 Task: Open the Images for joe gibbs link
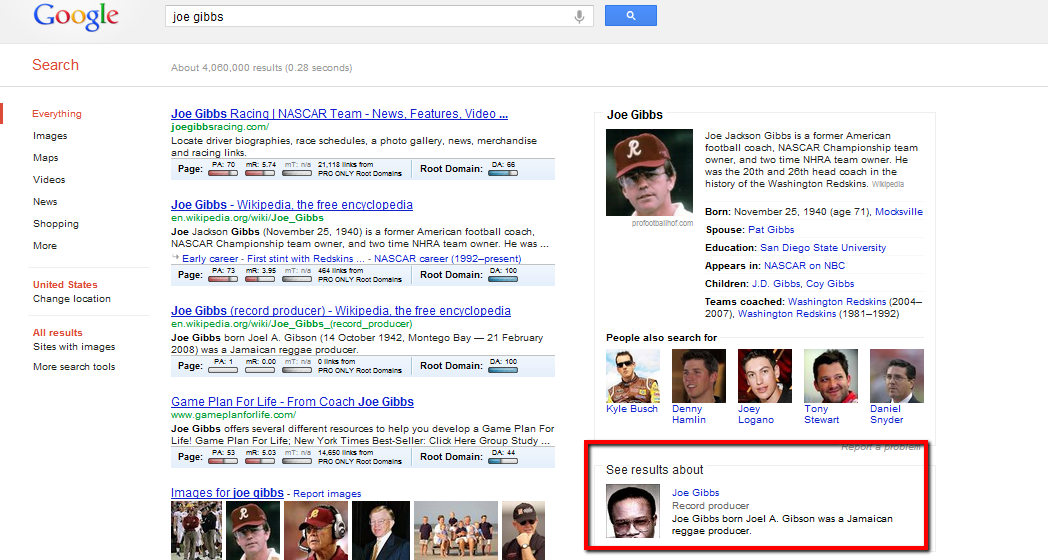[227, 493]
